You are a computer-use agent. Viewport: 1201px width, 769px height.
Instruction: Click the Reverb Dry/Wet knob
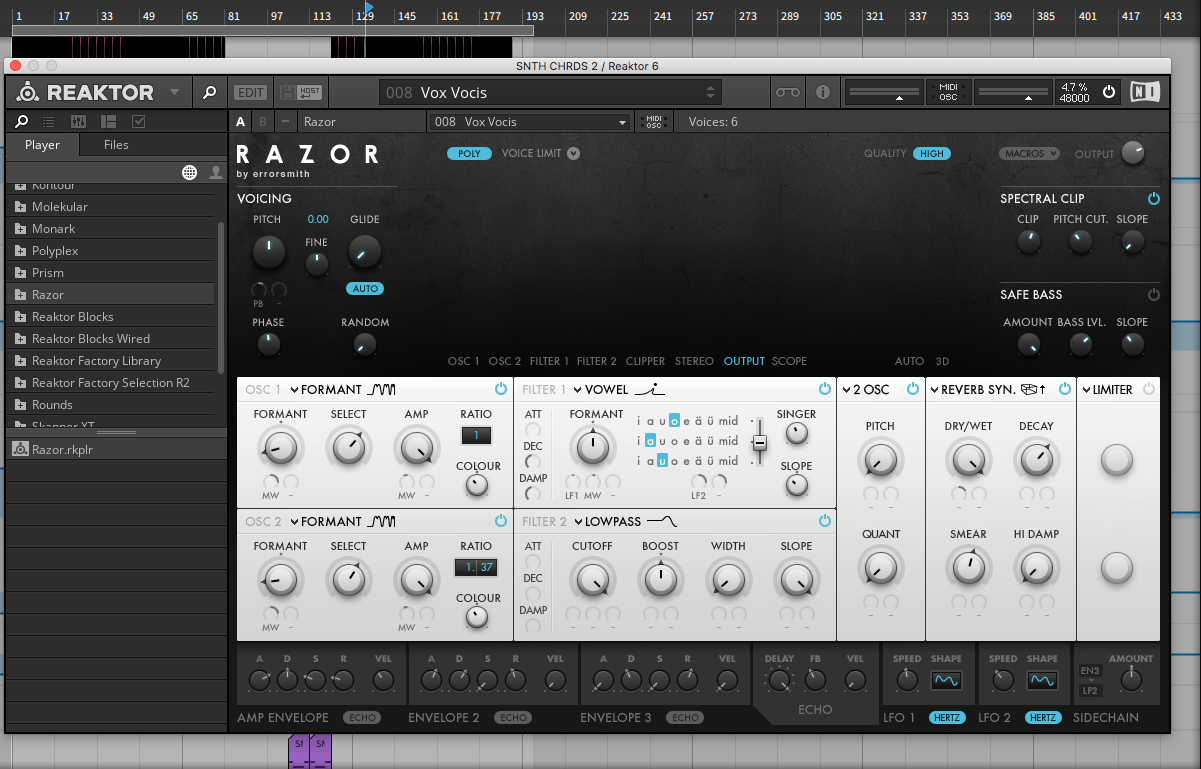[x=968, y=460]
